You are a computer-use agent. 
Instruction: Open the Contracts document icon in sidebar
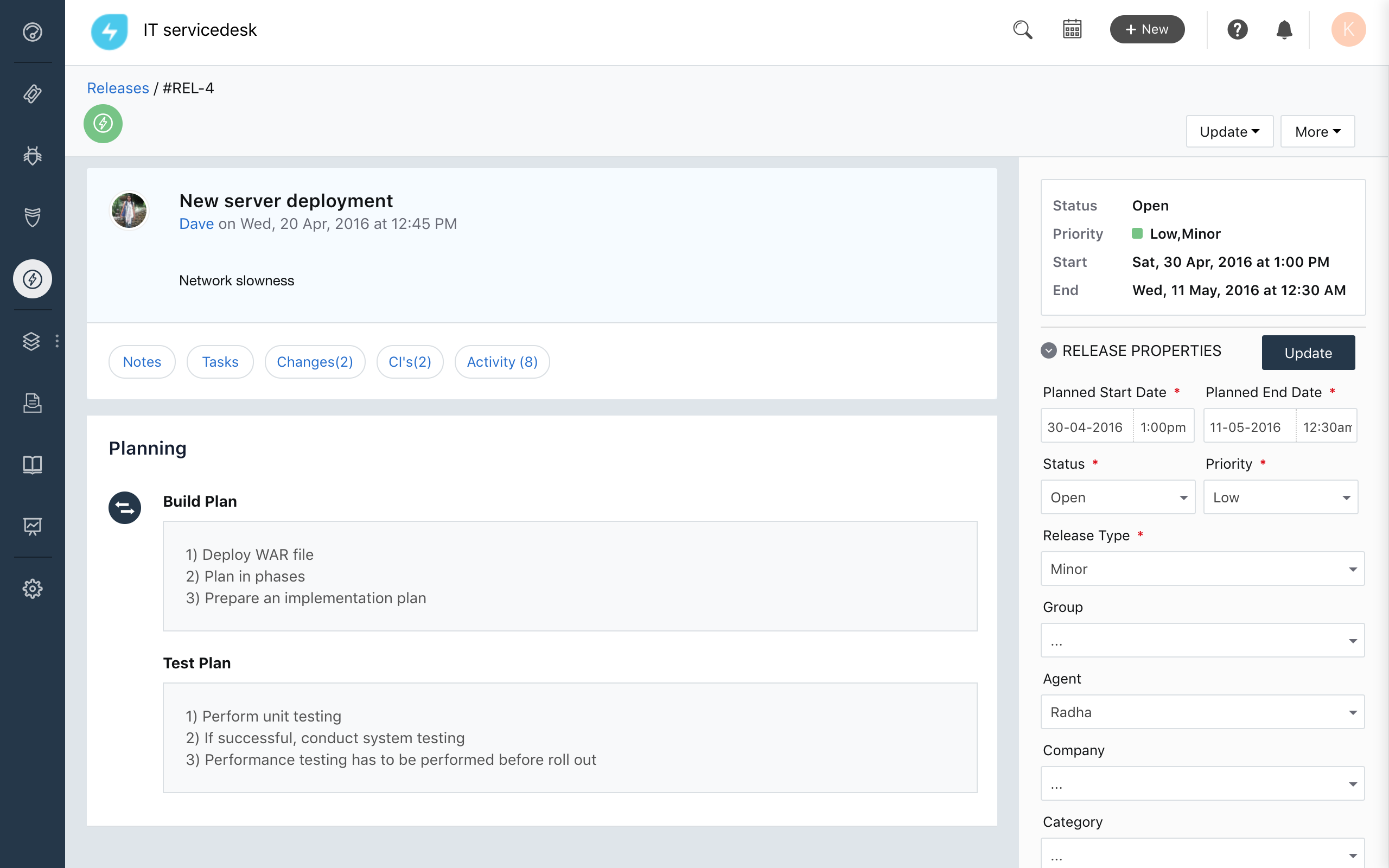point(32,403)
